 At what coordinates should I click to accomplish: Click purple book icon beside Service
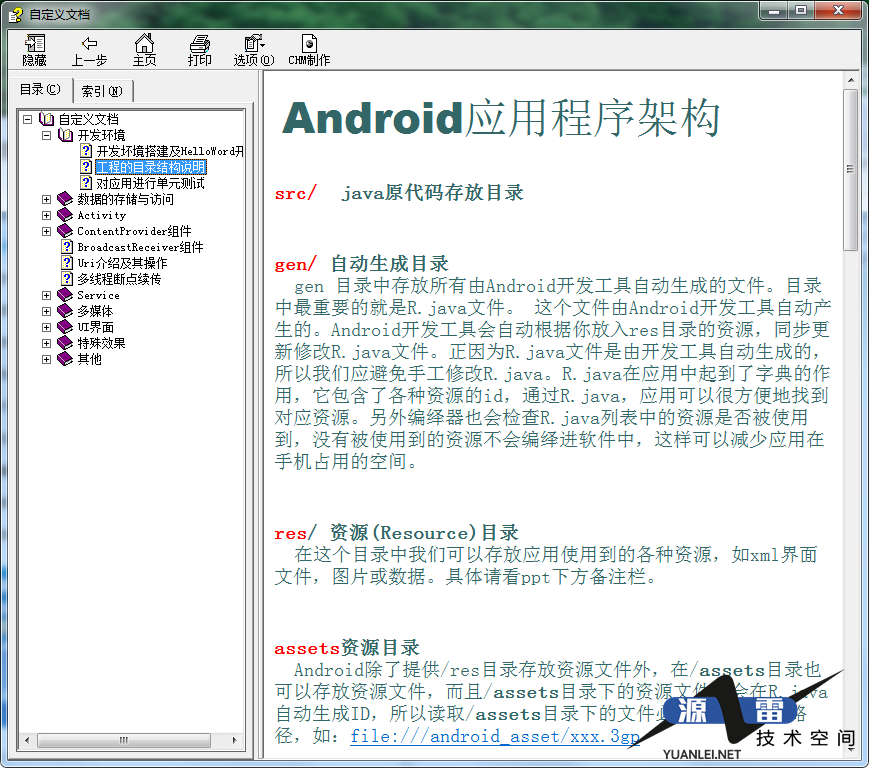pos(65,295)
